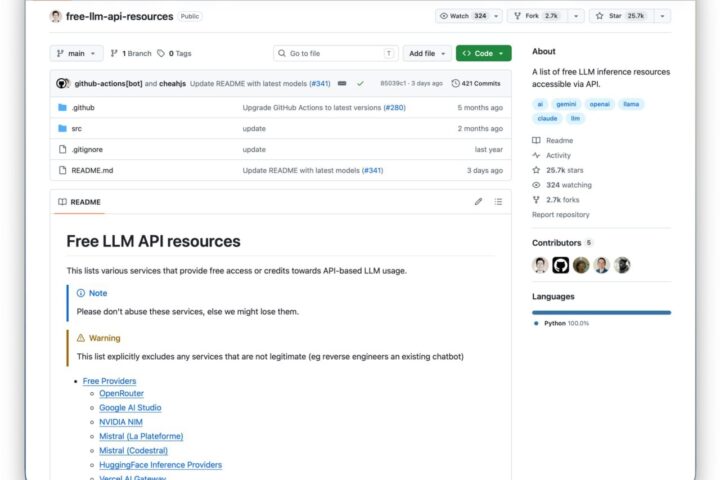Click the Tags label icon

161,53
